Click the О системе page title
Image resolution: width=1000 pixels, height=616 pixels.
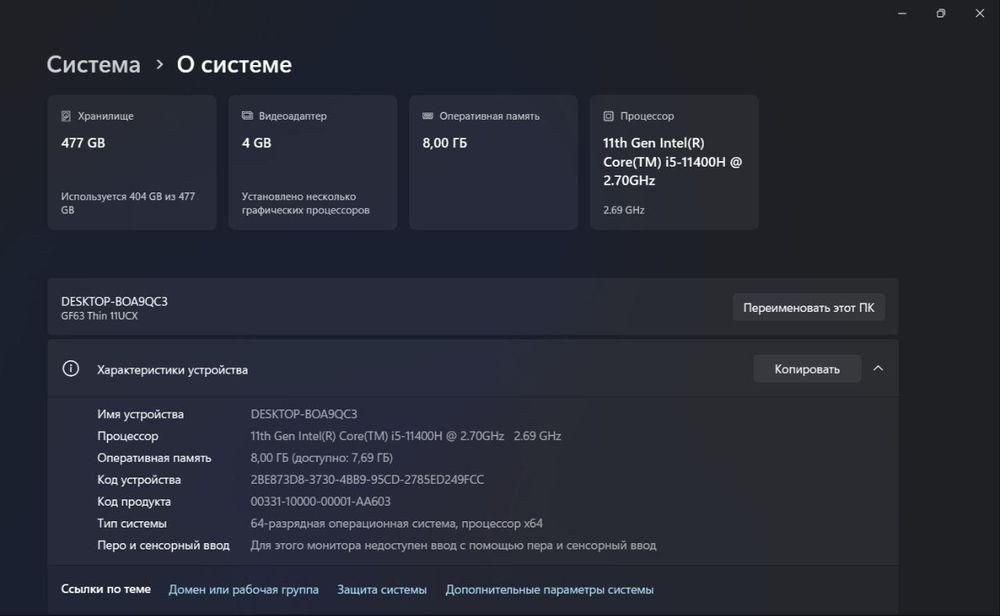234,64
